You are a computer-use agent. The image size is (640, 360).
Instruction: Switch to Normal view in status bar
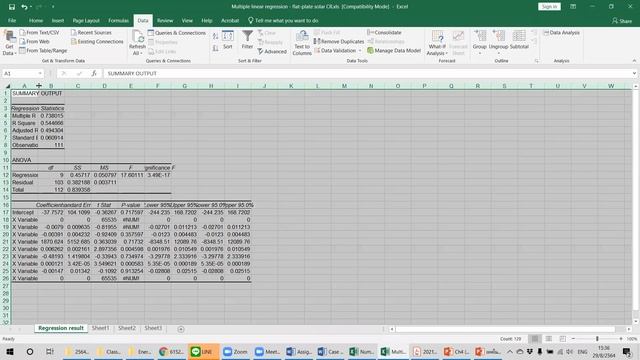(534, 339)
